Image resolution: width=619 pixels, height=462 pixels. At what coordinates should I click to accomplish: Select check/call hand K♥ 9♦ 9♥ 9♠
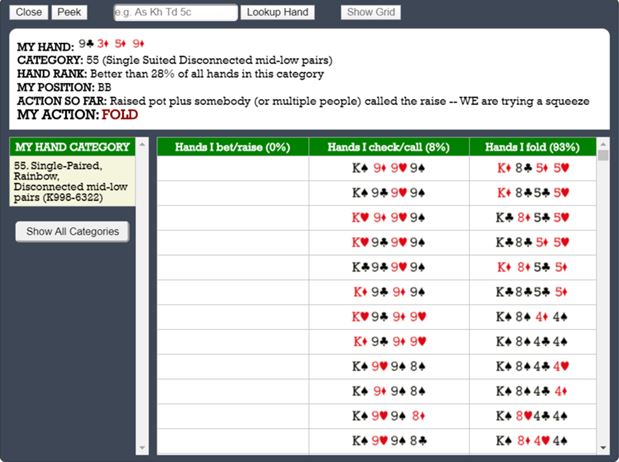[x=389, y=218]
